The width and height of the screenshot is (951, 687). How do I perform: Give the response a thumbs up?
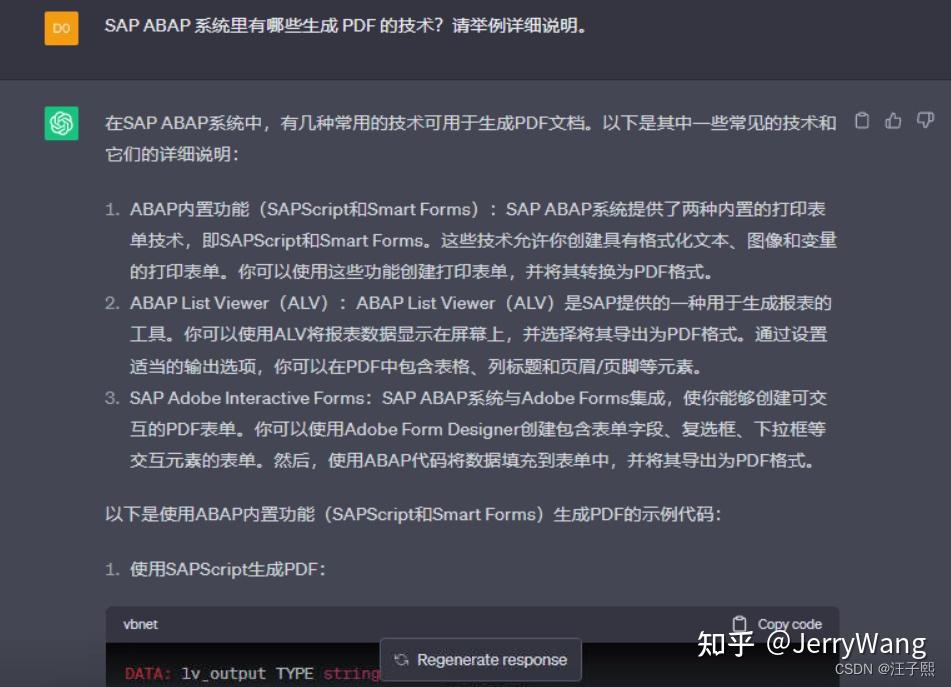tap(893, 121)
